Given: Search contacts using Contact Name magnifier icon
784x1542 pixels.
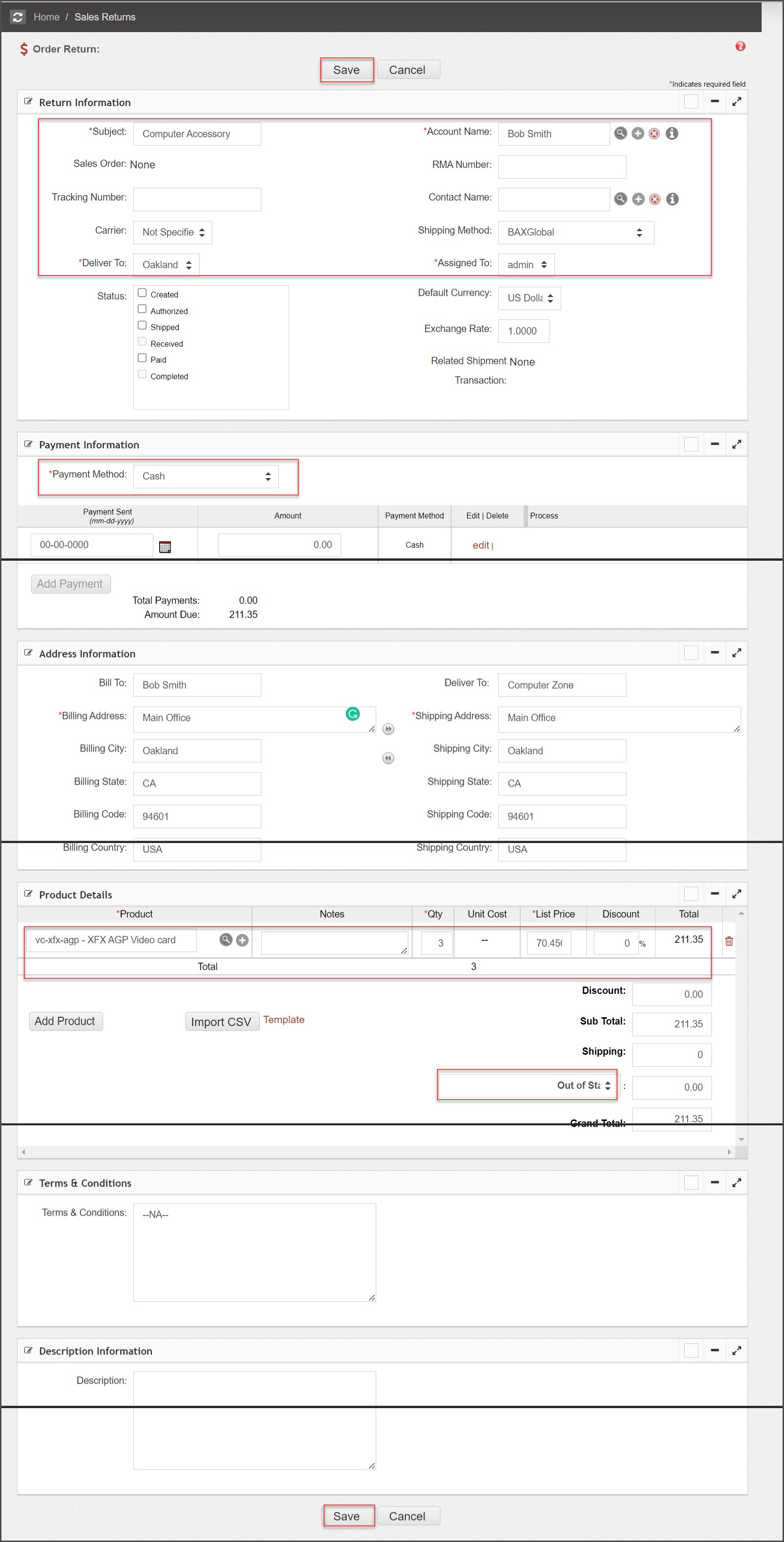Looking at the screenshot, I should pos(620,199).
